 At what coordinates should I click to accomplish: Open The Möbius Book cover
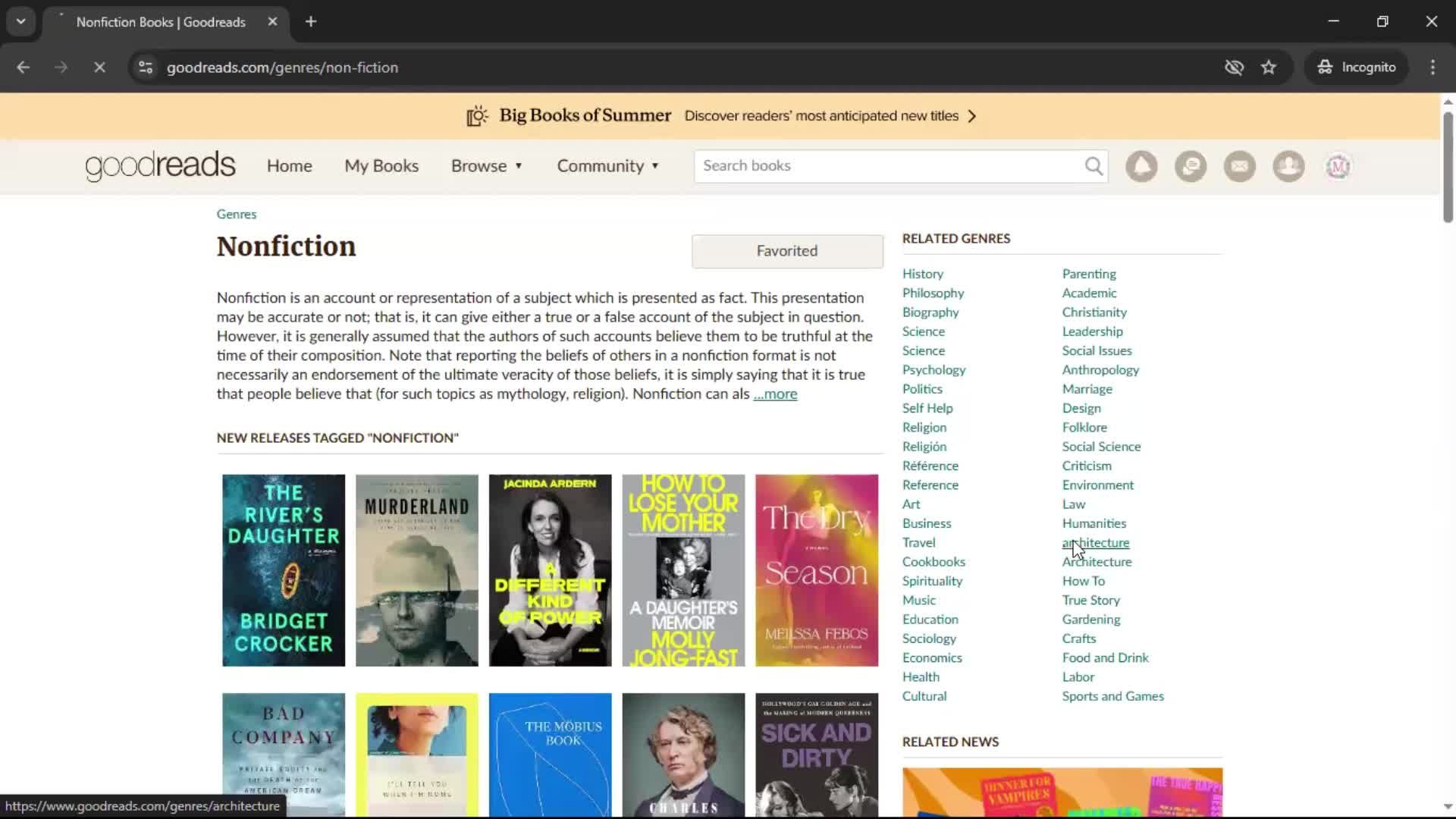click(551, 755)
